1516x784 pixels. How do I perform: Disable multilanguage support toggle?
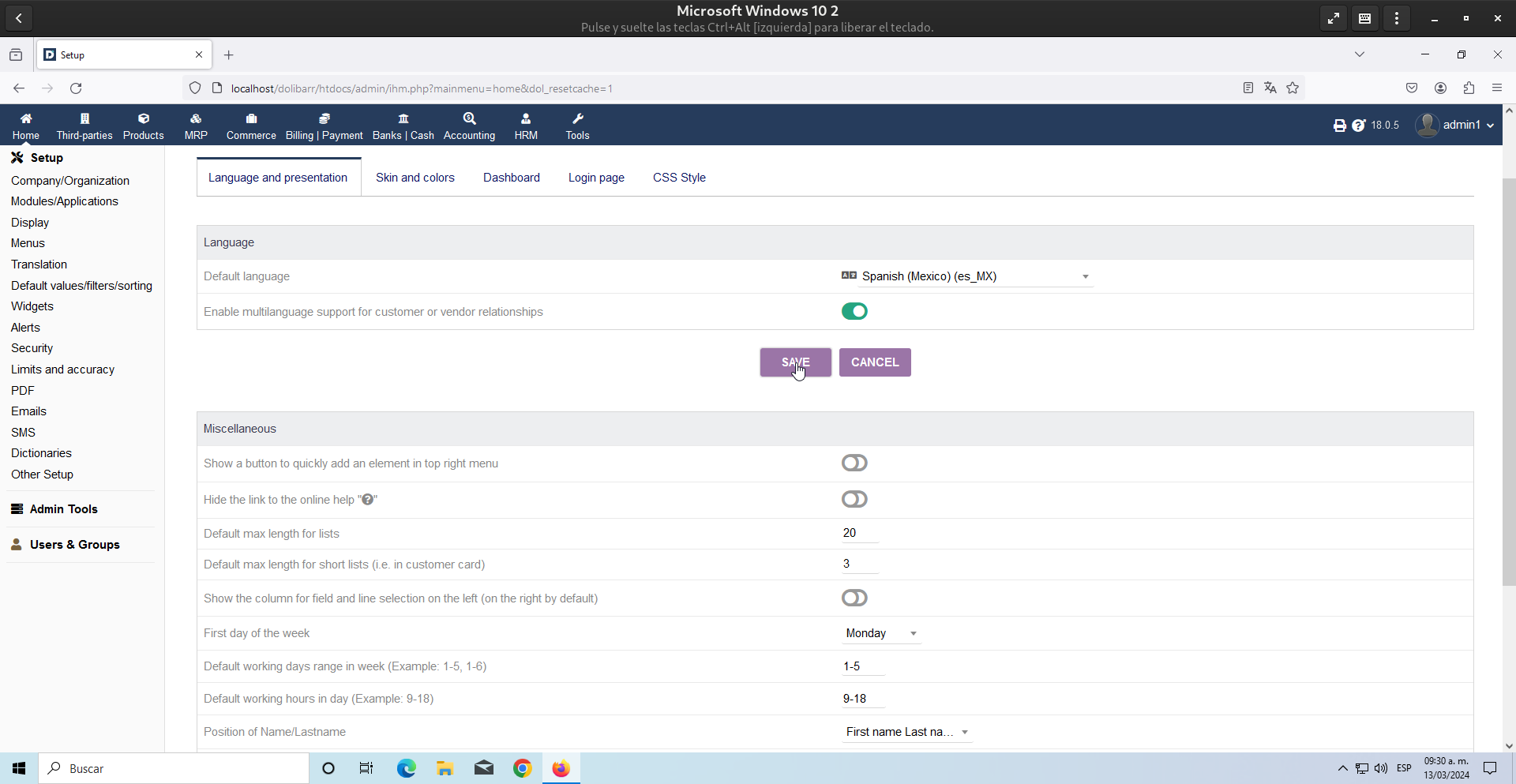pyautogui.click(x=854, y=312)
